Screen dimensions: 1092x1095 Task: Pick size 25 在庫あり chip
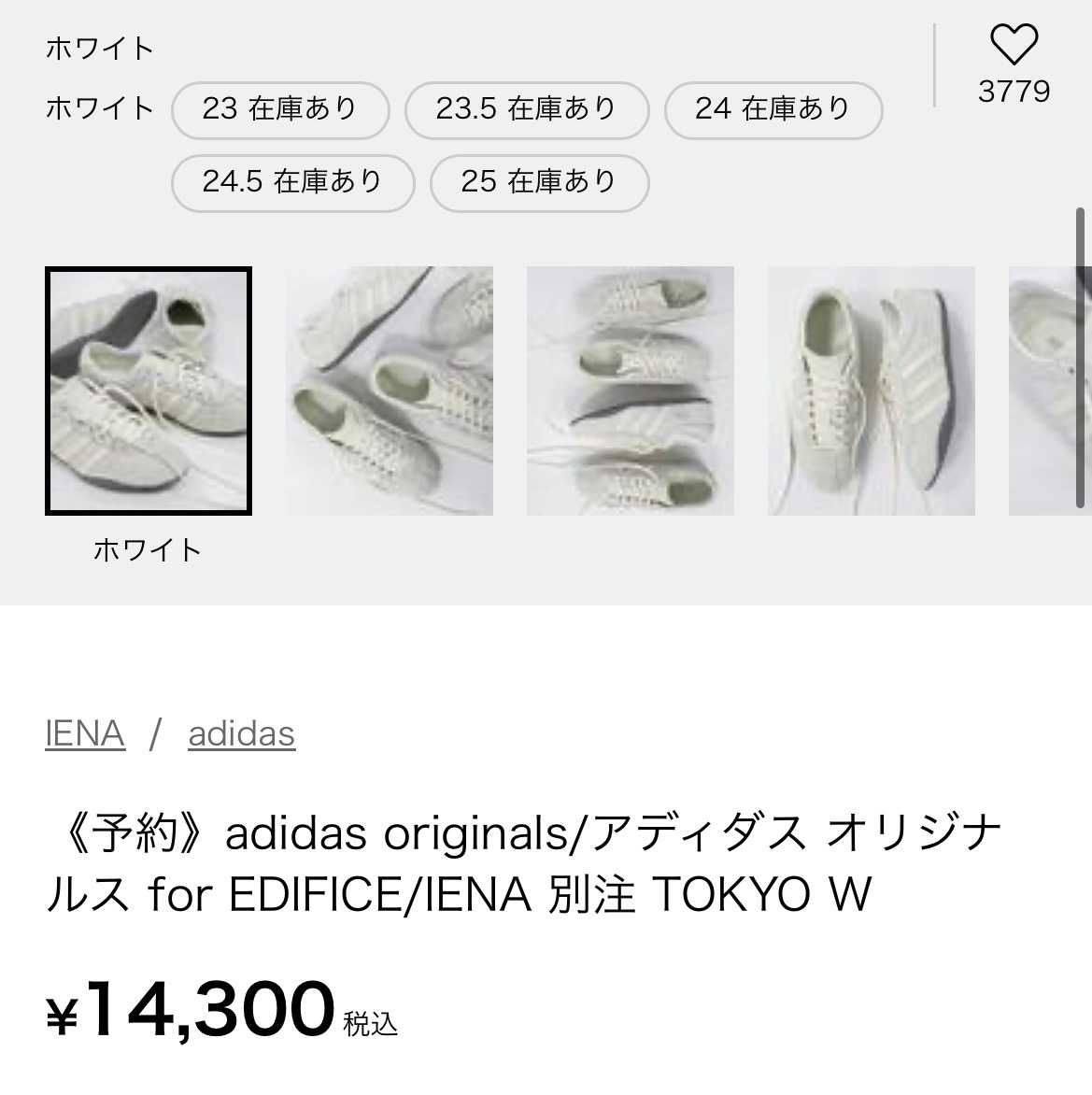click(539, 181)
